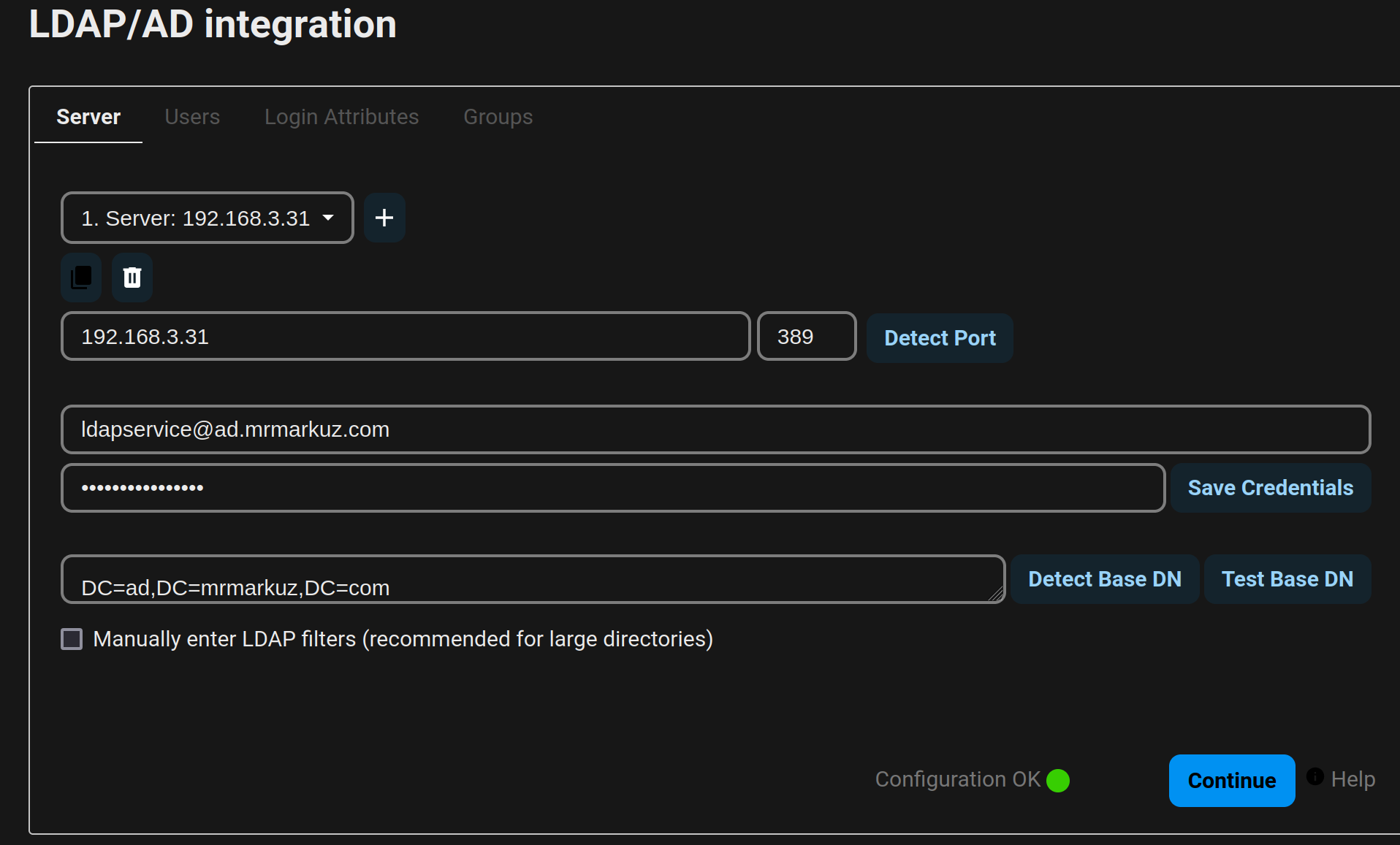The image size is (1400, 845).
Task: Click the green Configuration OK status indicator
Action: pos(1058,781)
